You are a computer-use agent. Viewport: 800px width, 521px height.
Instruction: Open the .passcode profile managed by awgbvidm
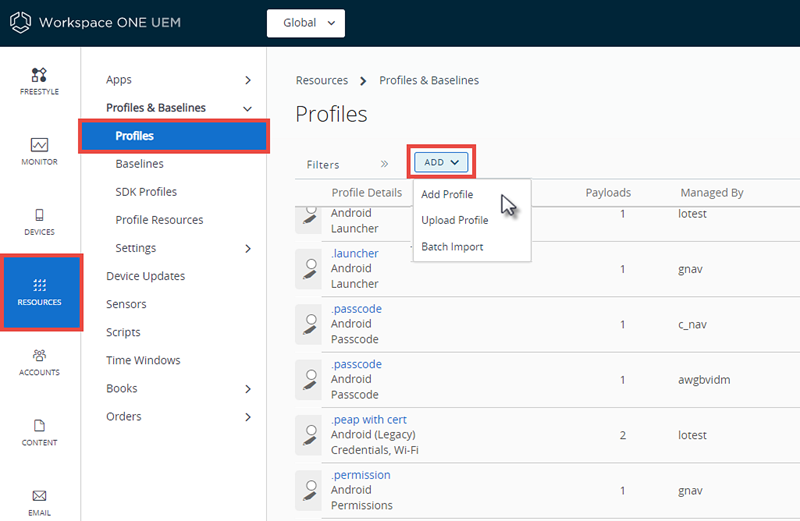coord(356,364)
